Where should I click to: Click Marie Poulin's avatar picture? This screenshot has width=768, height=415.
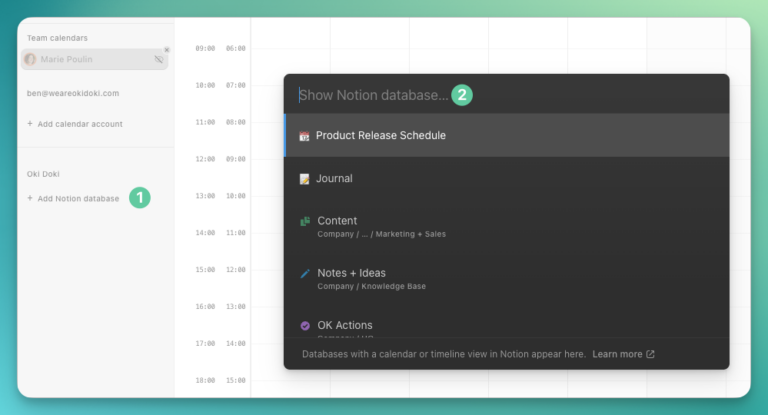pos(30,59)
